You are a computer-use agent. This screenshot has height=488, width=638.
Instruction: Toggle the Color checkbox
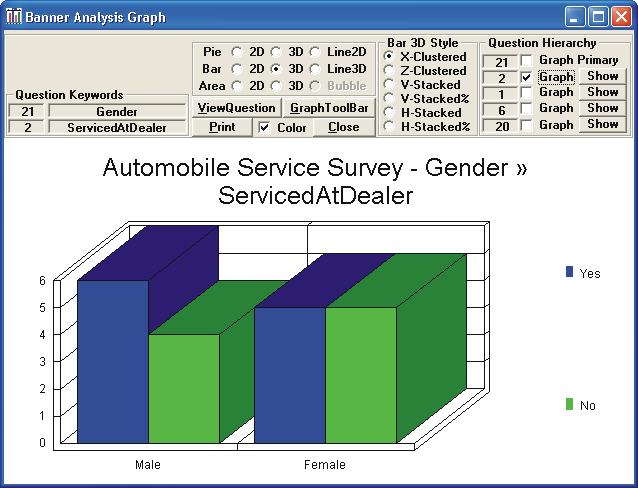coord(264,127)
